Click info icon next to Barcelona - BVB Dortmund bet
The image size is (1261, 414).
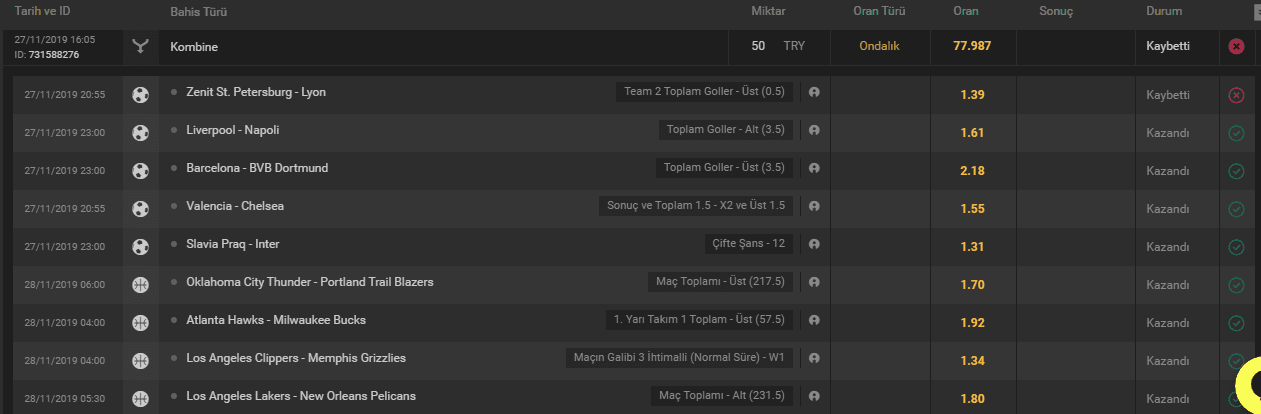(814, 168)
